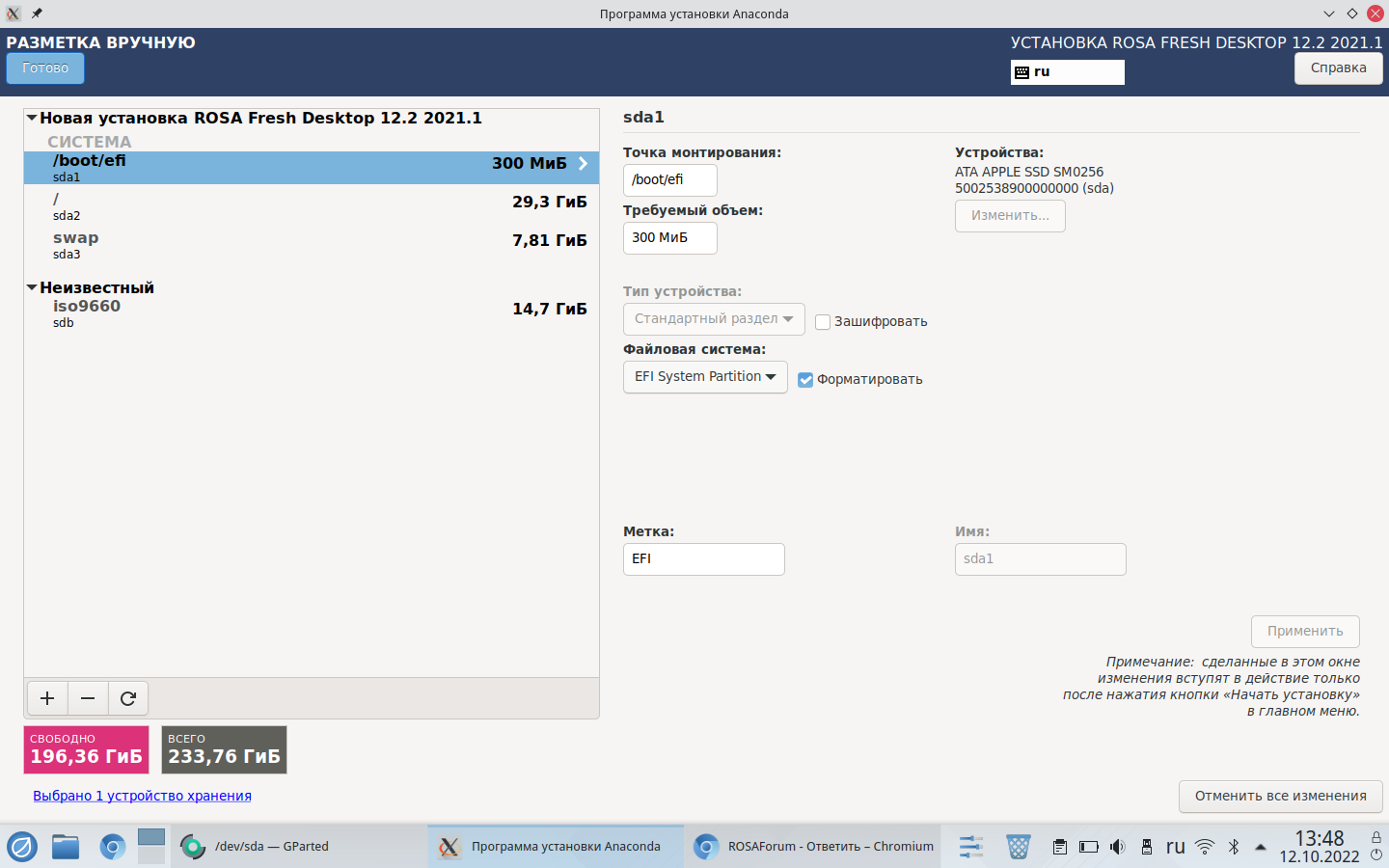Viewport: 1389px width, 868px height.
Task: Click the Применить button
Action: pyautogui.click(x=1305, y=632)
